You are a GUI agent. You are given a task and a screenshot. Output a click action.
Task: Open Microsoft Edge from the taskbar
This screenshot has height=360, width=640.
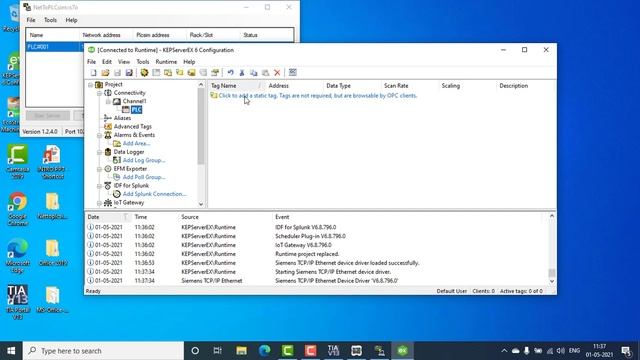tap(264, 351)
